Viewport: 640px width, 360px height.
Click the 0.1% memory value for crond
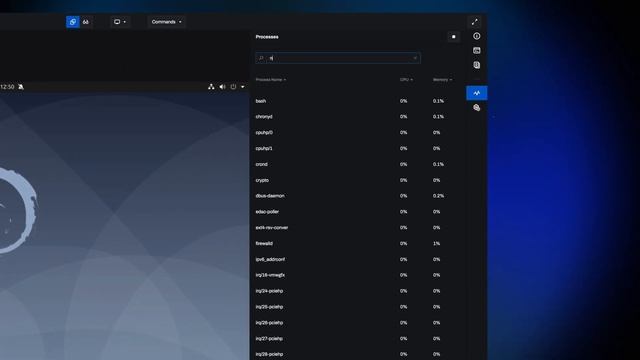[x=438, y=164]
